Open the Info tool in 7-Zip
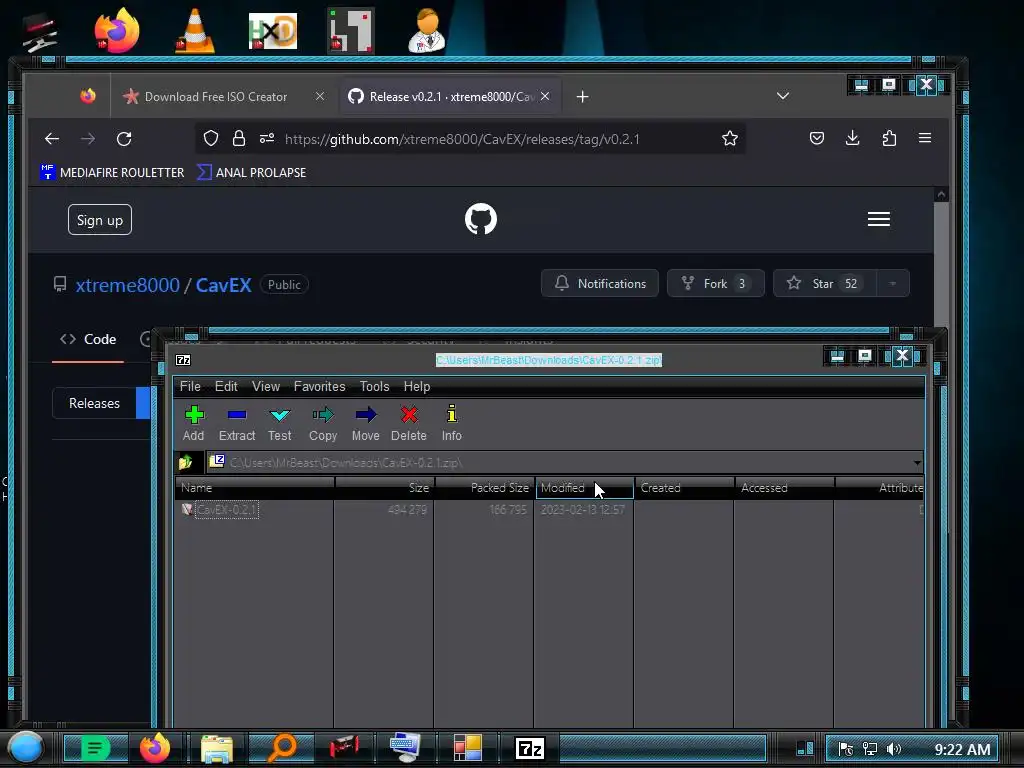This screenshot has width=1024, height=768. click(x=451, y=423)
